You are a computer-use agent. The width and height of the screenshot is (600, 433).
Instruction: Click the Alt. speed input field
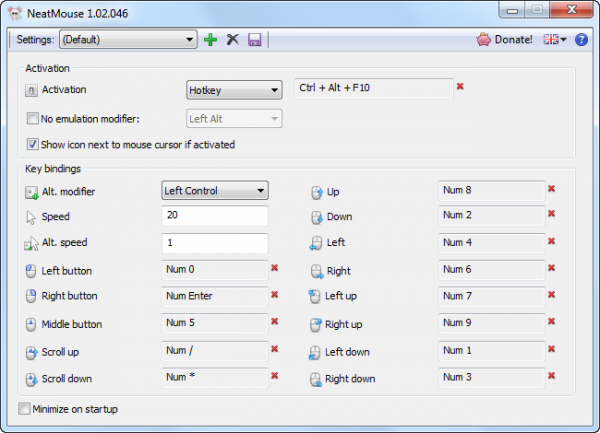(x=214, y=243)
